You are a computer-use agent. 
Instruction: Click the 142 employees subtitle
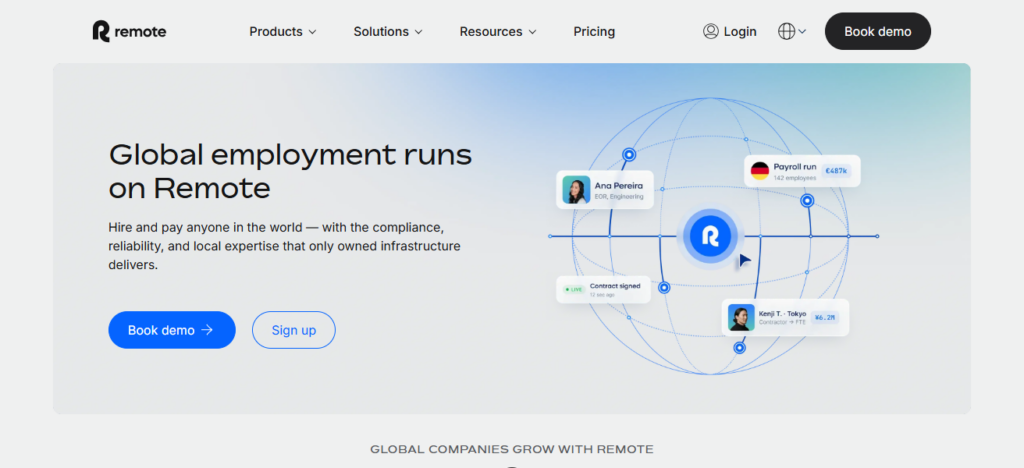coord(795,178)
